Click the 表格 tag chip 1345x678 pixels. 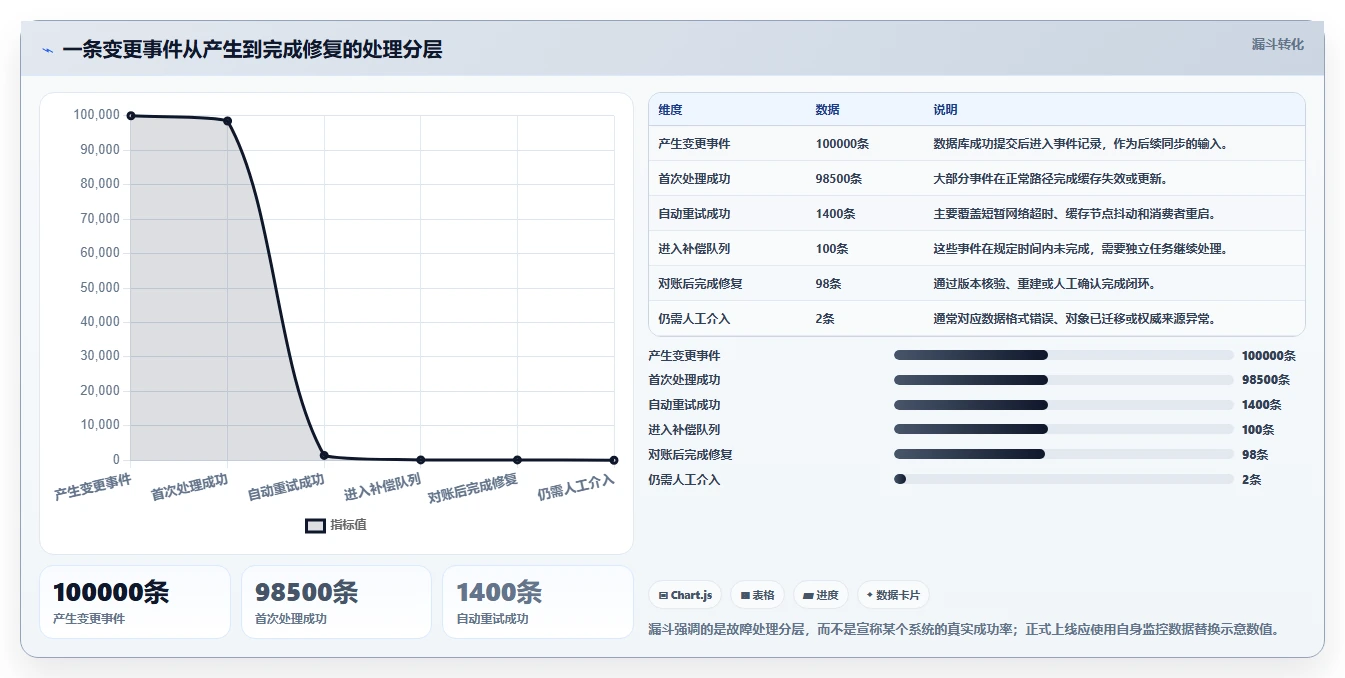pos(757,595)
